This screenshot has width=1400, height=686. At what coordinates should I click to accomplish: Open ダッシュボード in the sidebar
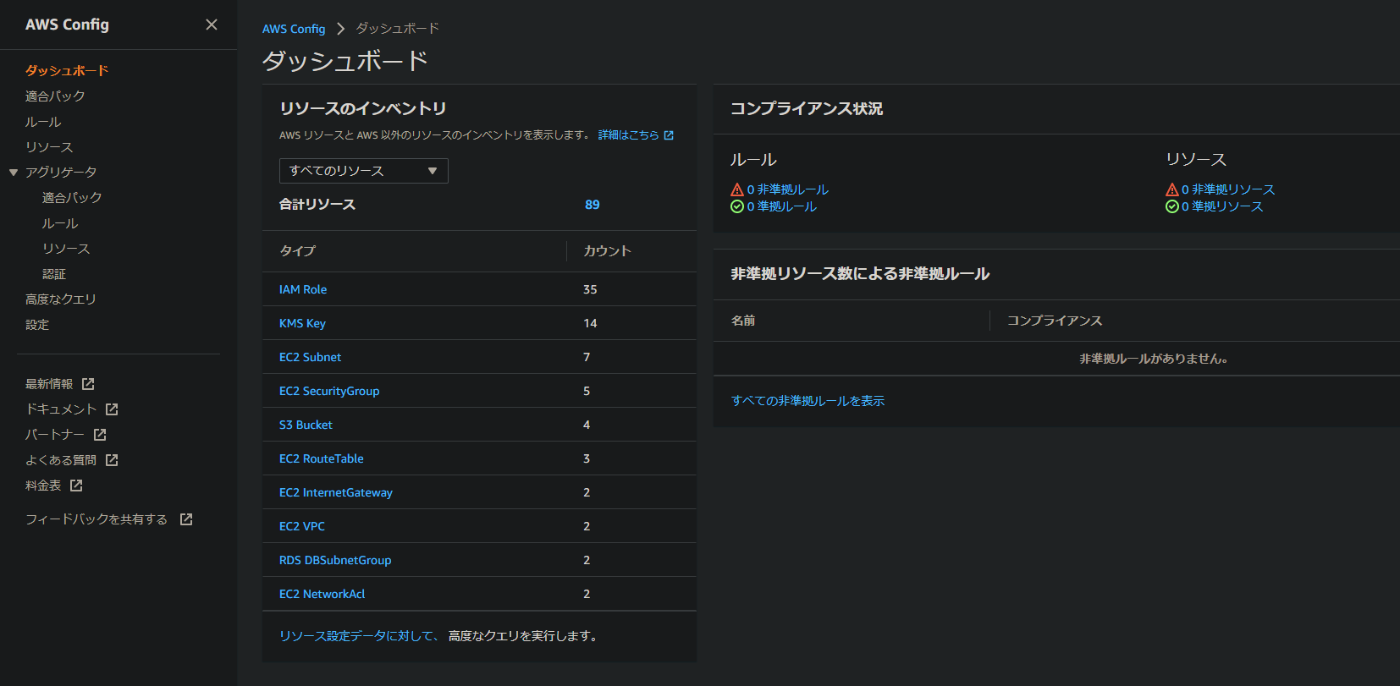click(67, 71)
